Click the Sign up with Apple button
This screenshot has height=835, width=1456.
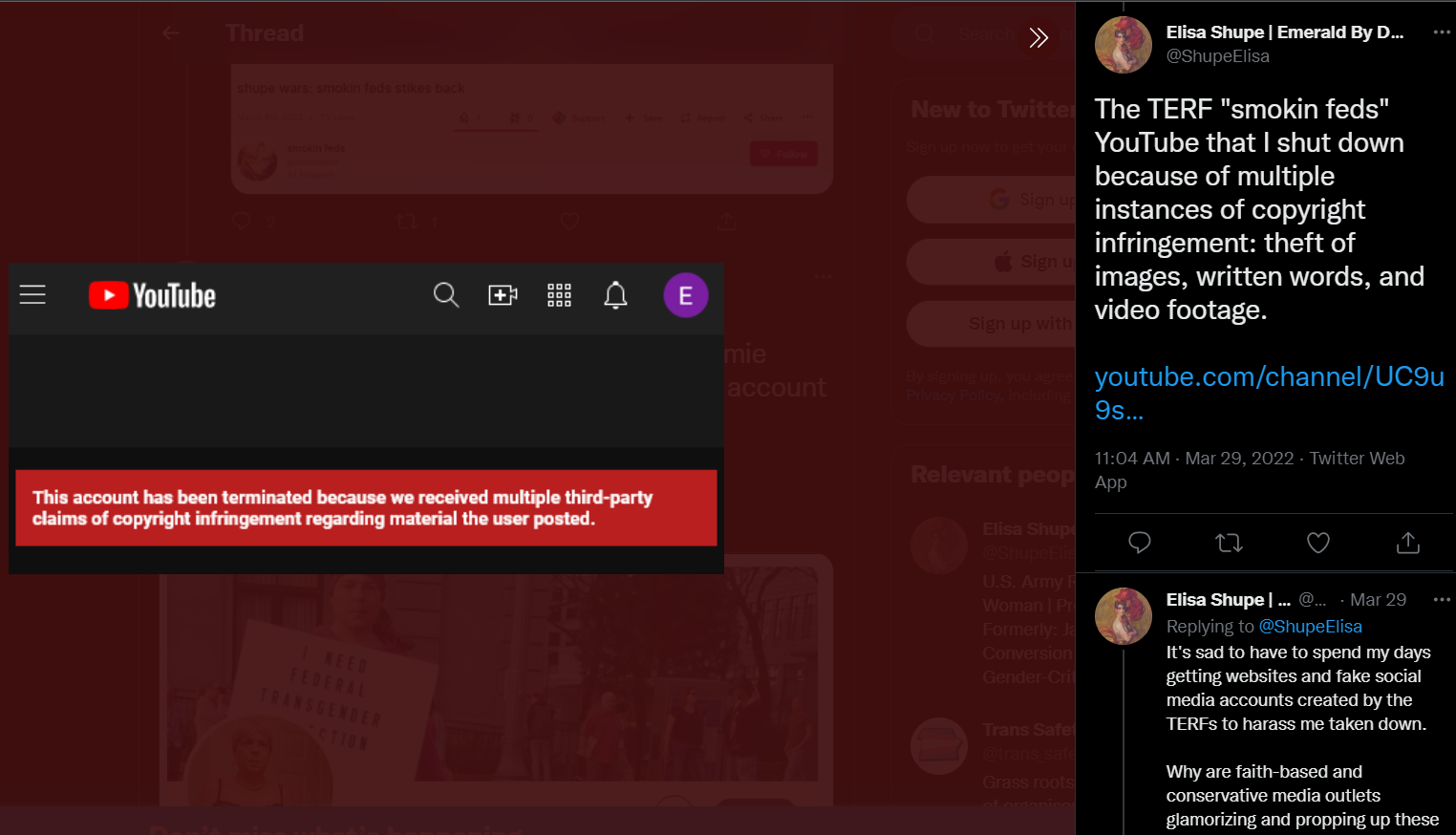click(x=992, y=262)
